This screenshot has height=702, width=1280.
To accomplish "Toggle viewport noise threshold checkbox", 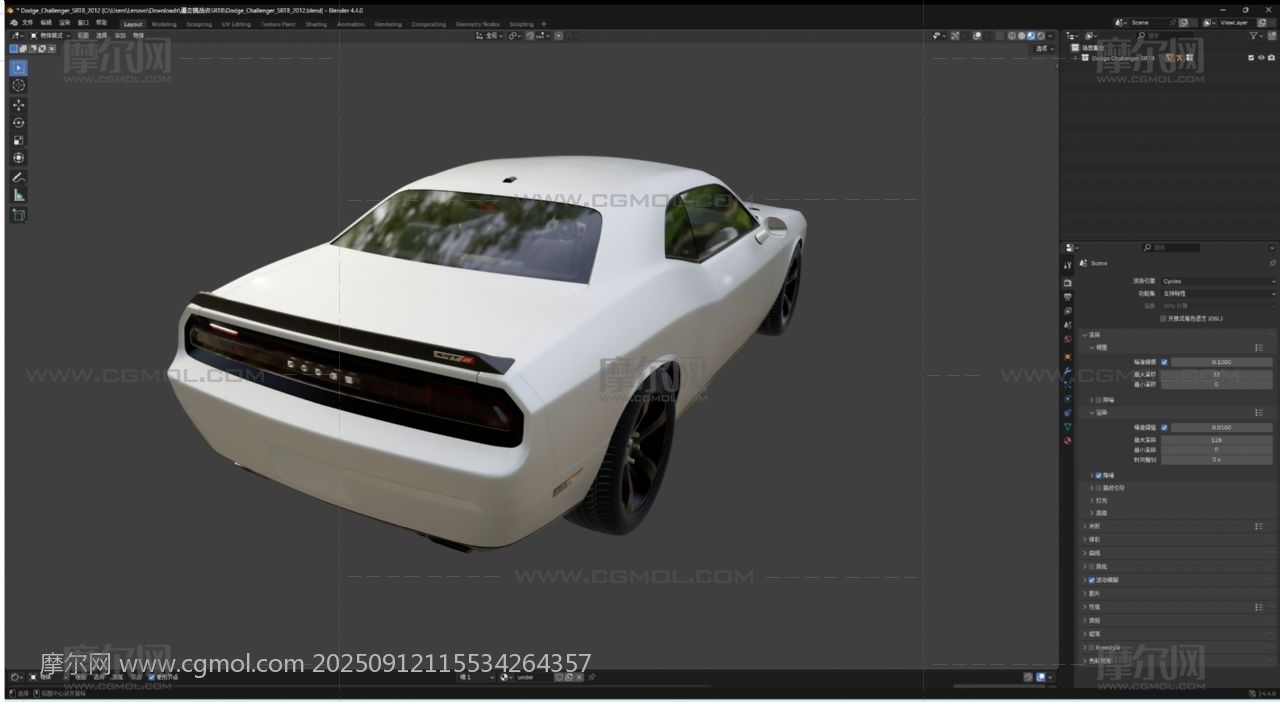I will click(x=1164, y=362).
